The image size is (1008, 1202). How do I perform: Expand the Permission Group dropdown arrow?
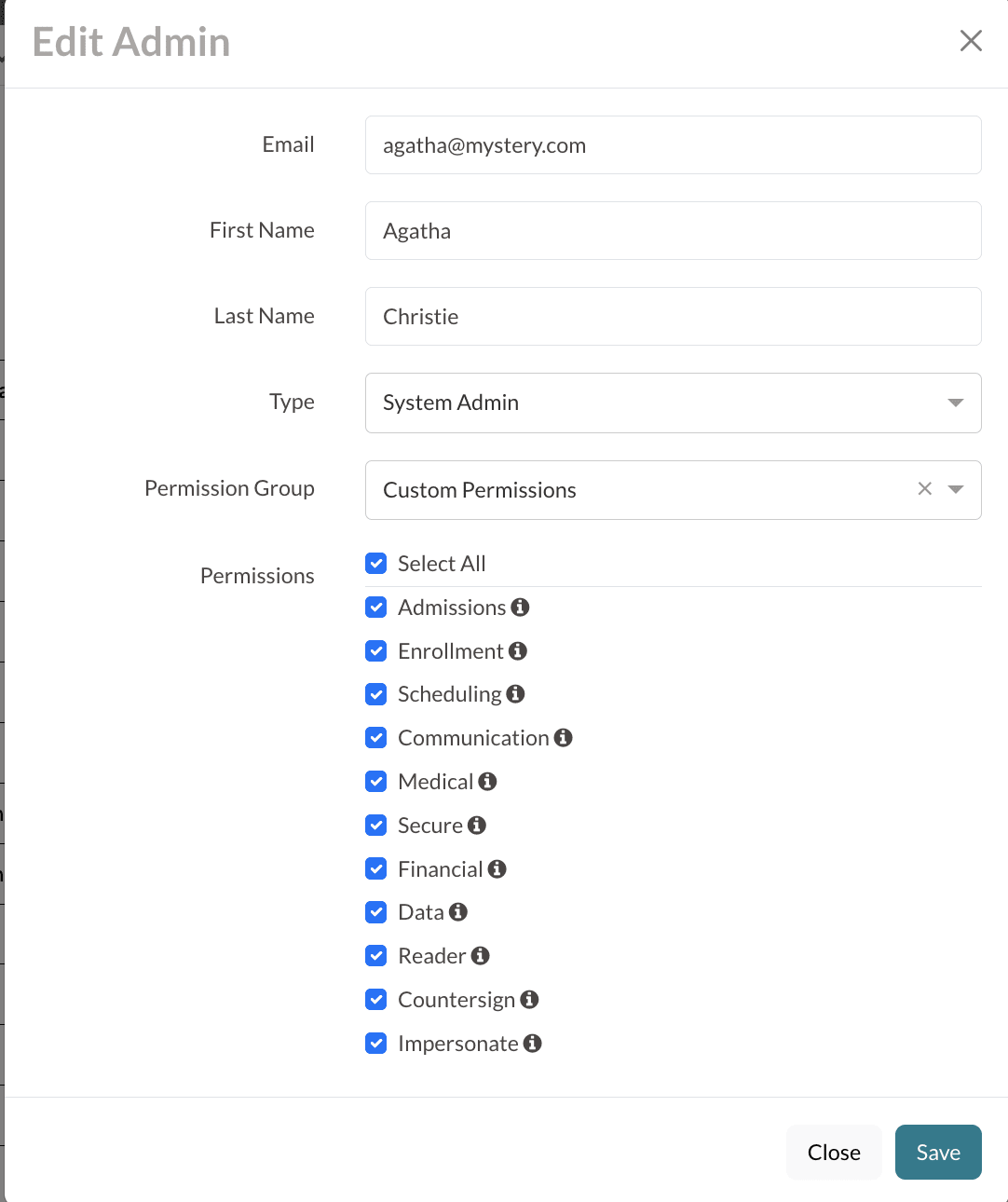click(x=955, y=489)
